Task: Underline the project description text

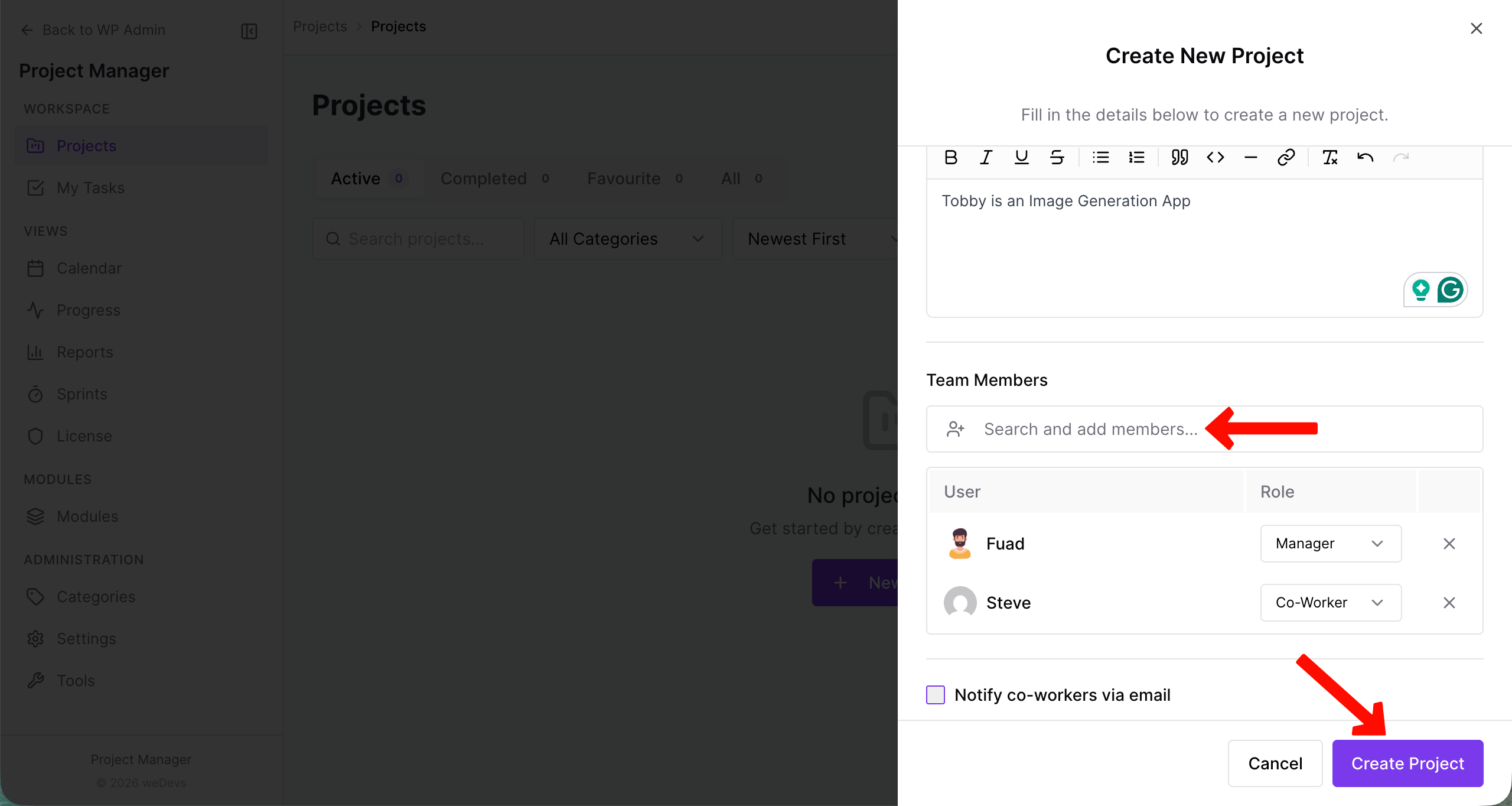Action: 1022,157
